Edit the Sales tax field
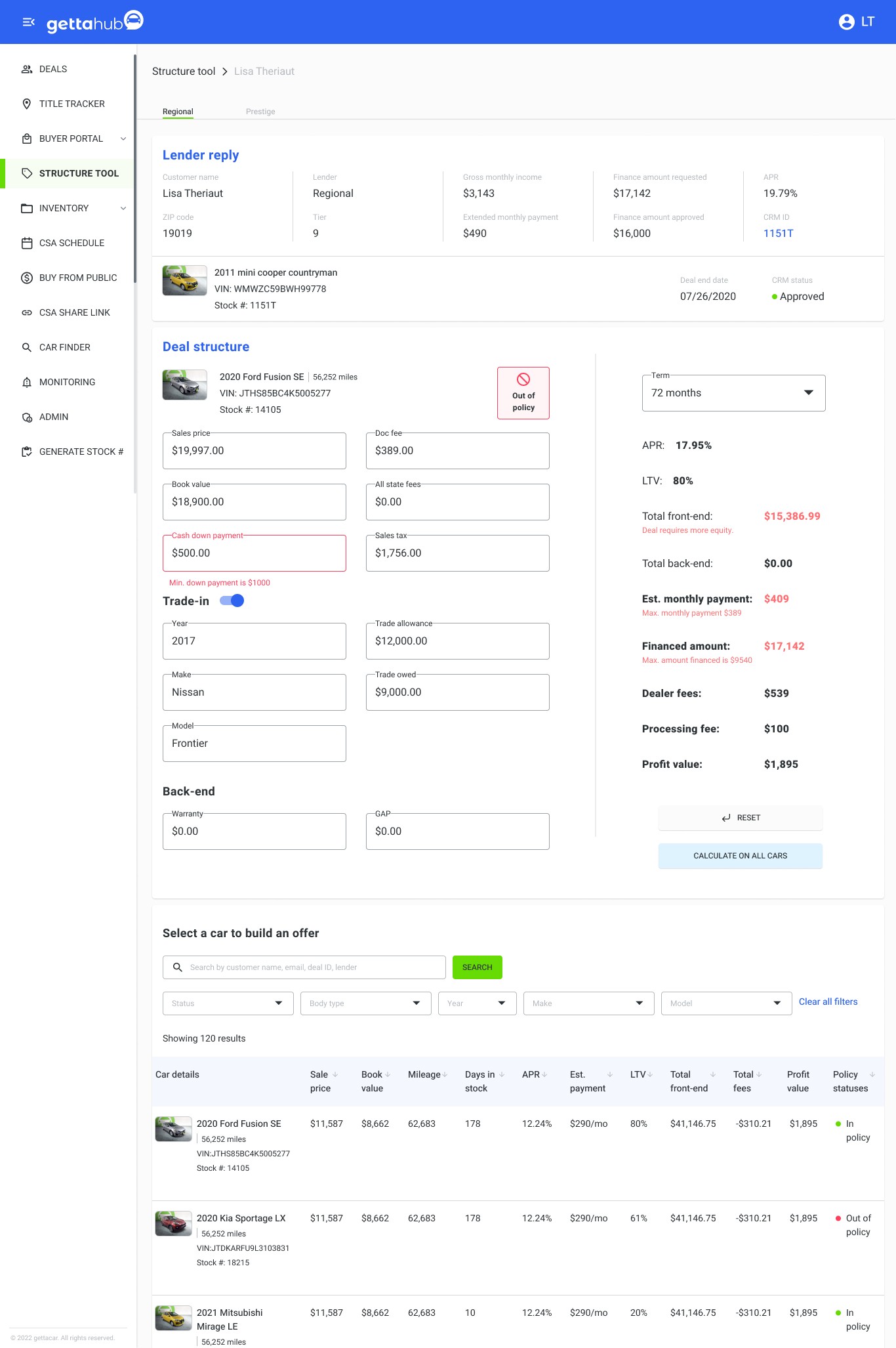Screen dimensions: 896x1348 [x=458, y=553]
